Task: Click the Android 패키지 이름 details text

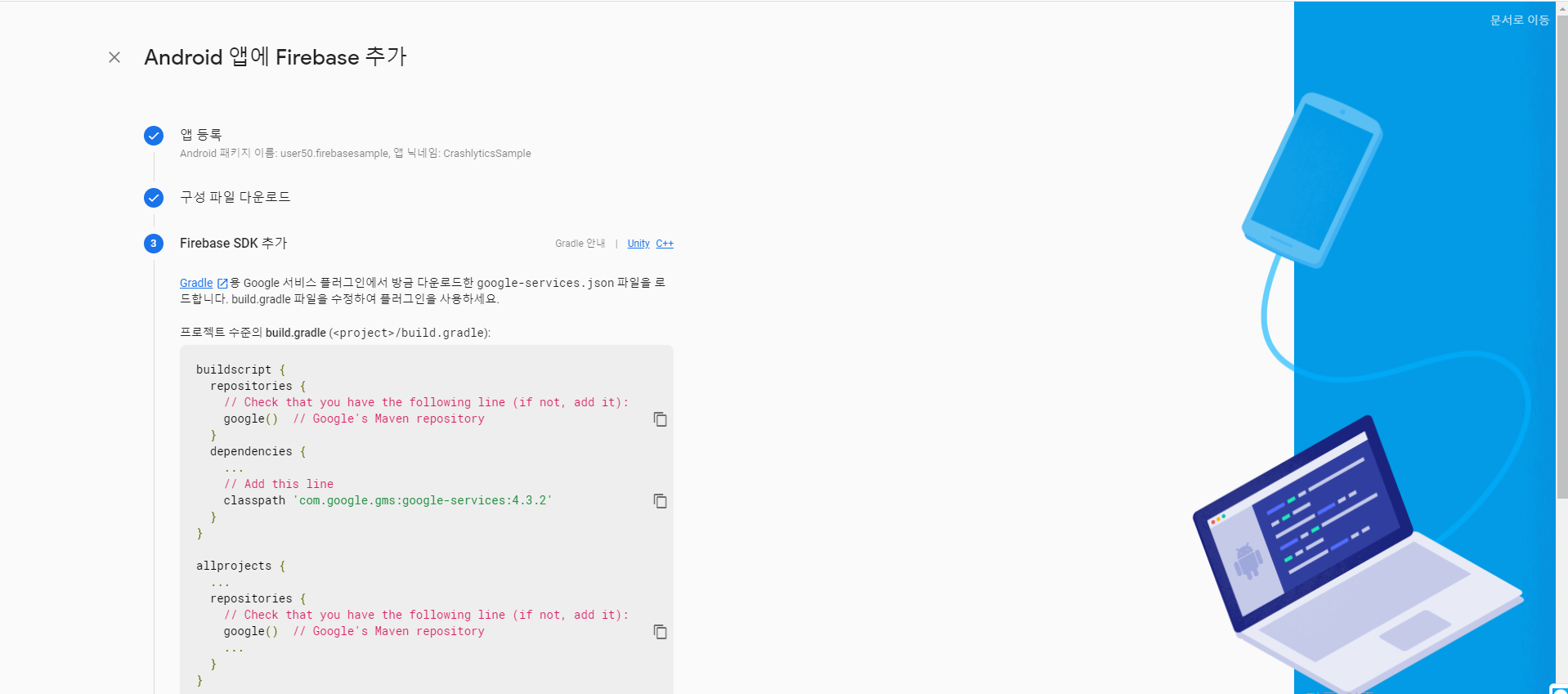Action: point(356,154)
